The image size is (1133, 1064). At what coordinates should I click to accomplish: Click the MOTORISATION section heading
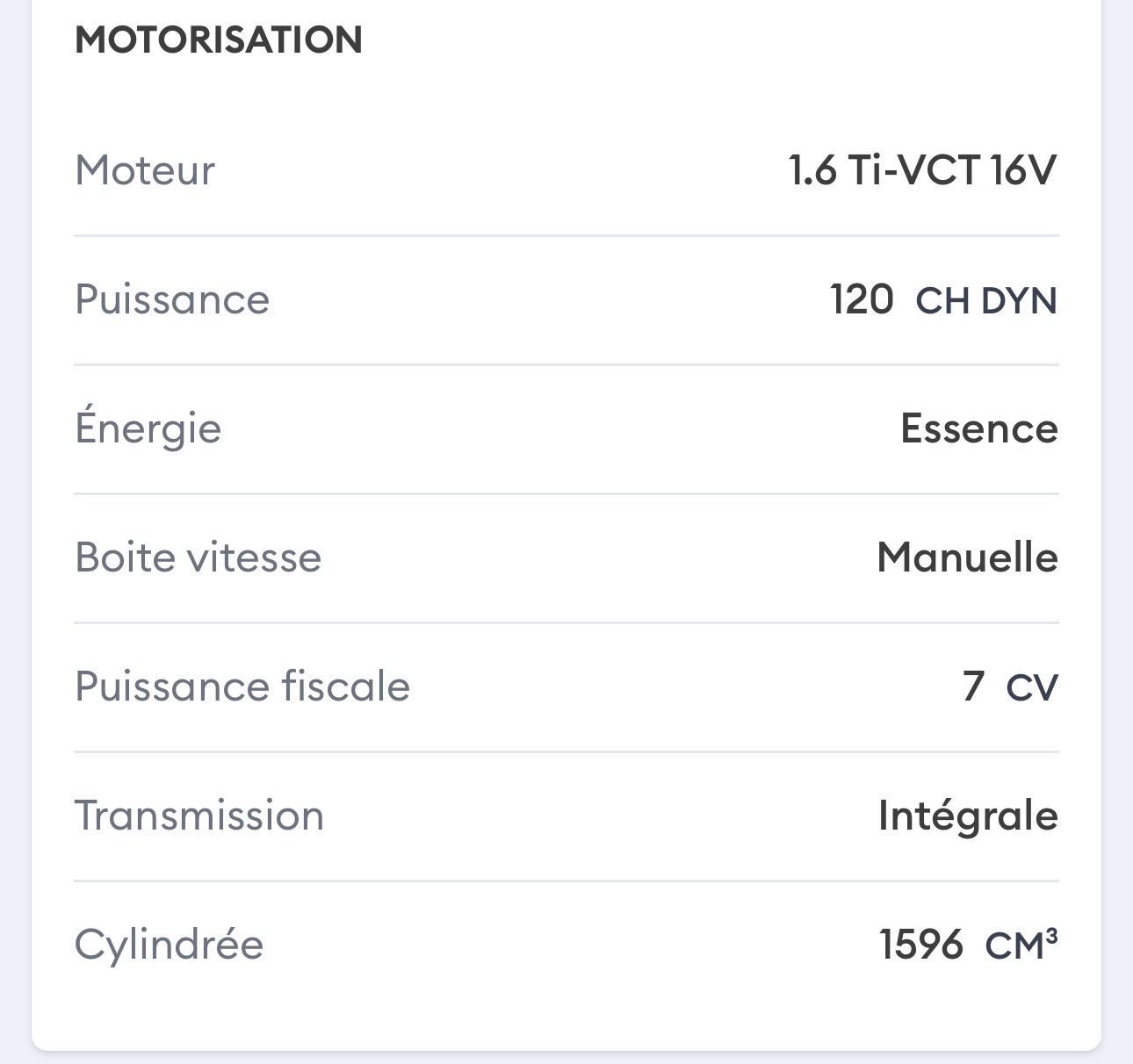click(219, 40)
